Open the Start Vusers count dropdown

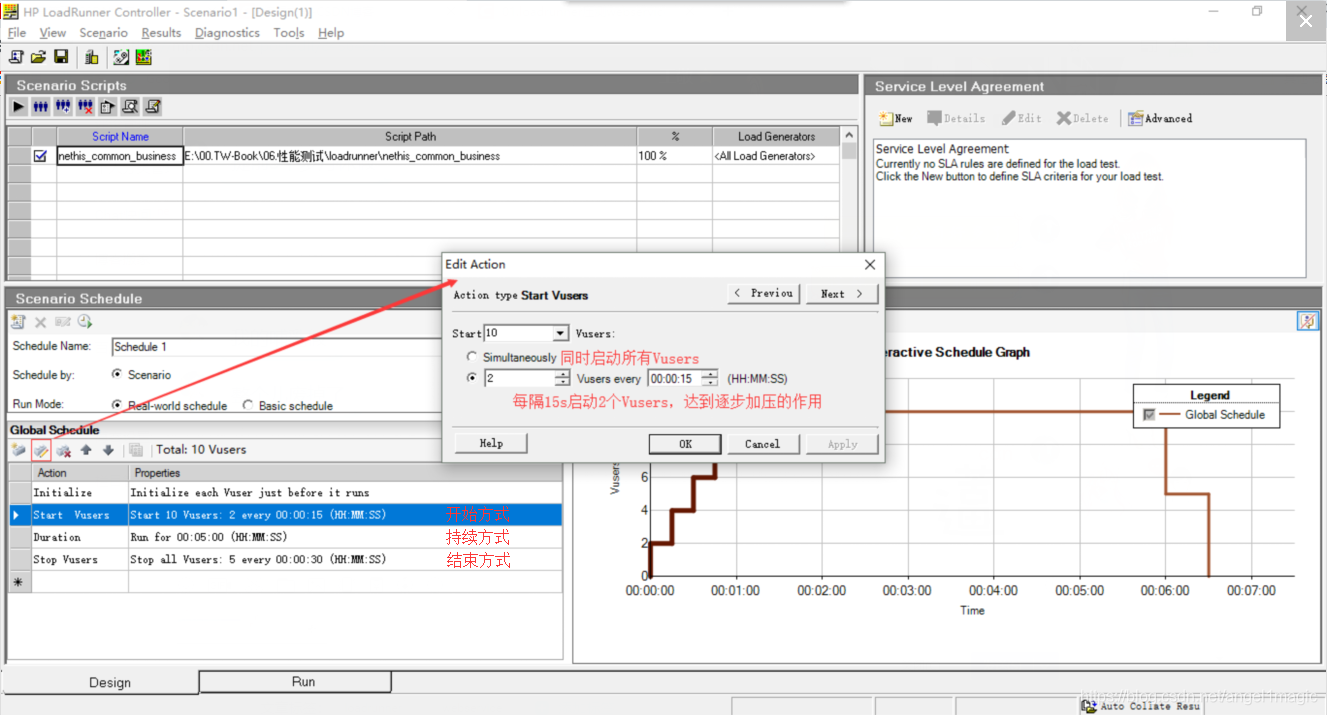point(560,334)
